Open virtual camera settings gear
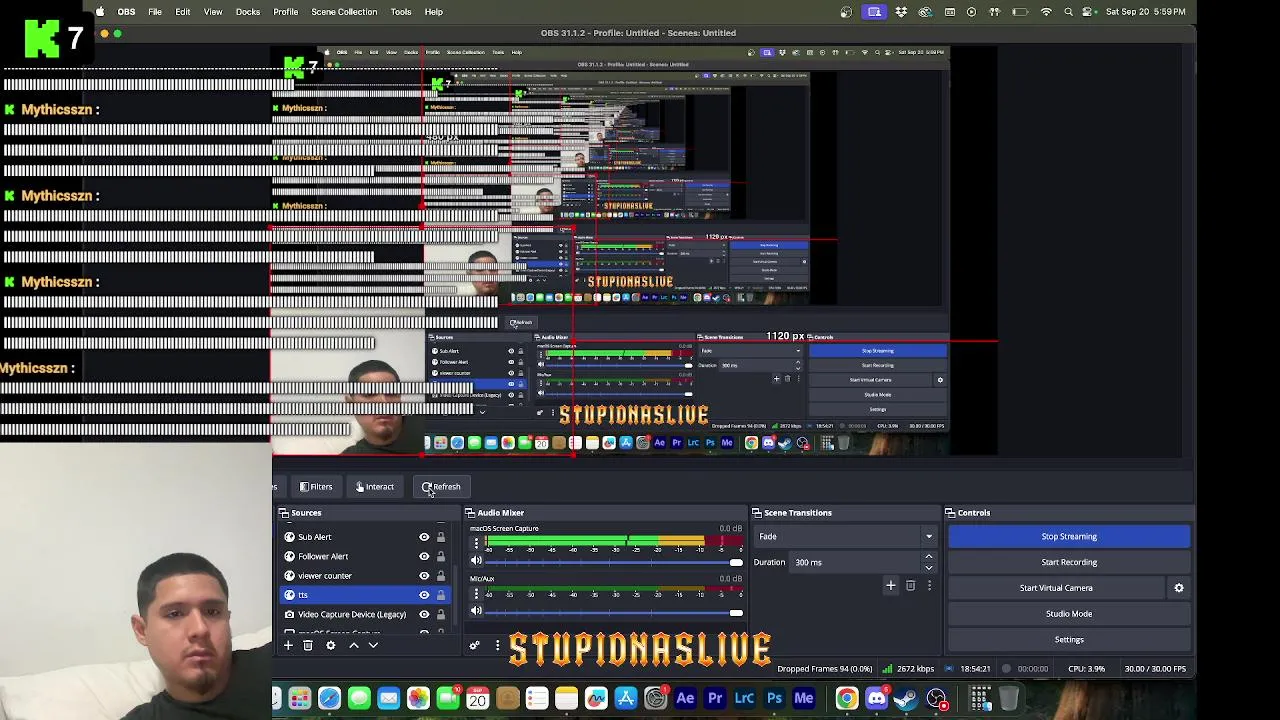The width and height of the screenshot is (1280, 720). point(1179,588)
